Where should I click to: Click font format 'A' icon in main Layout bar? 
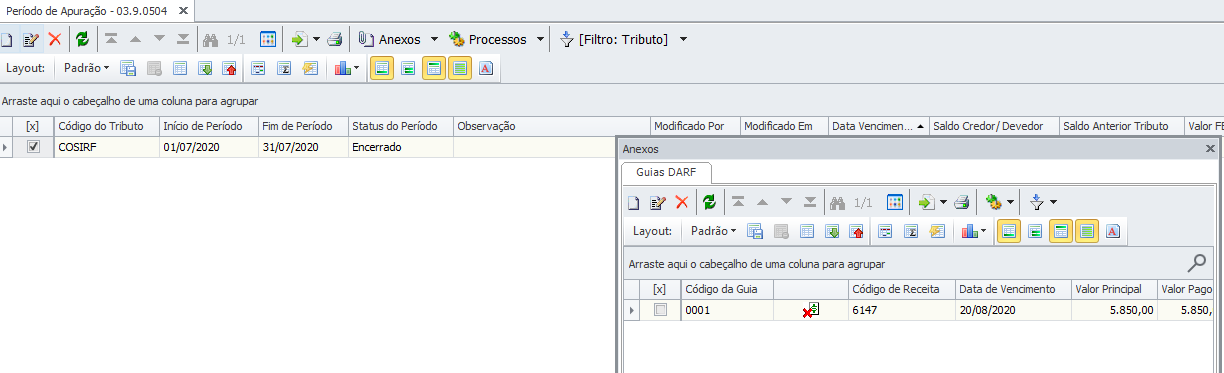[x=486, y=68]
